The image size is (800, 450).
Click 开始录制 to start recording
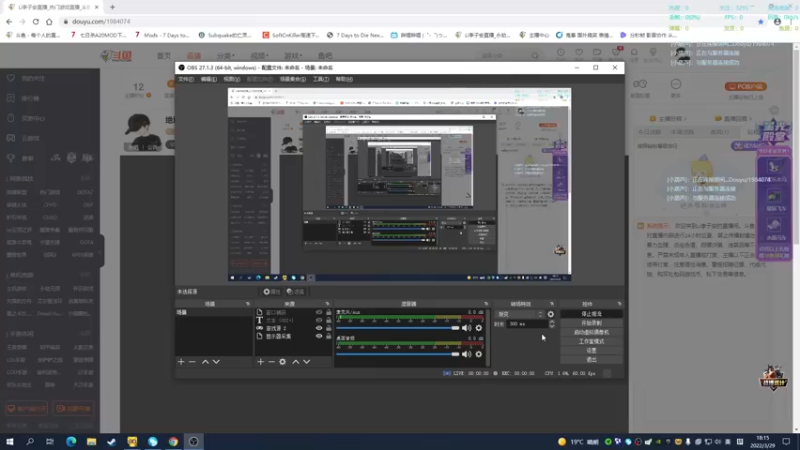click(x=591, y=323)
